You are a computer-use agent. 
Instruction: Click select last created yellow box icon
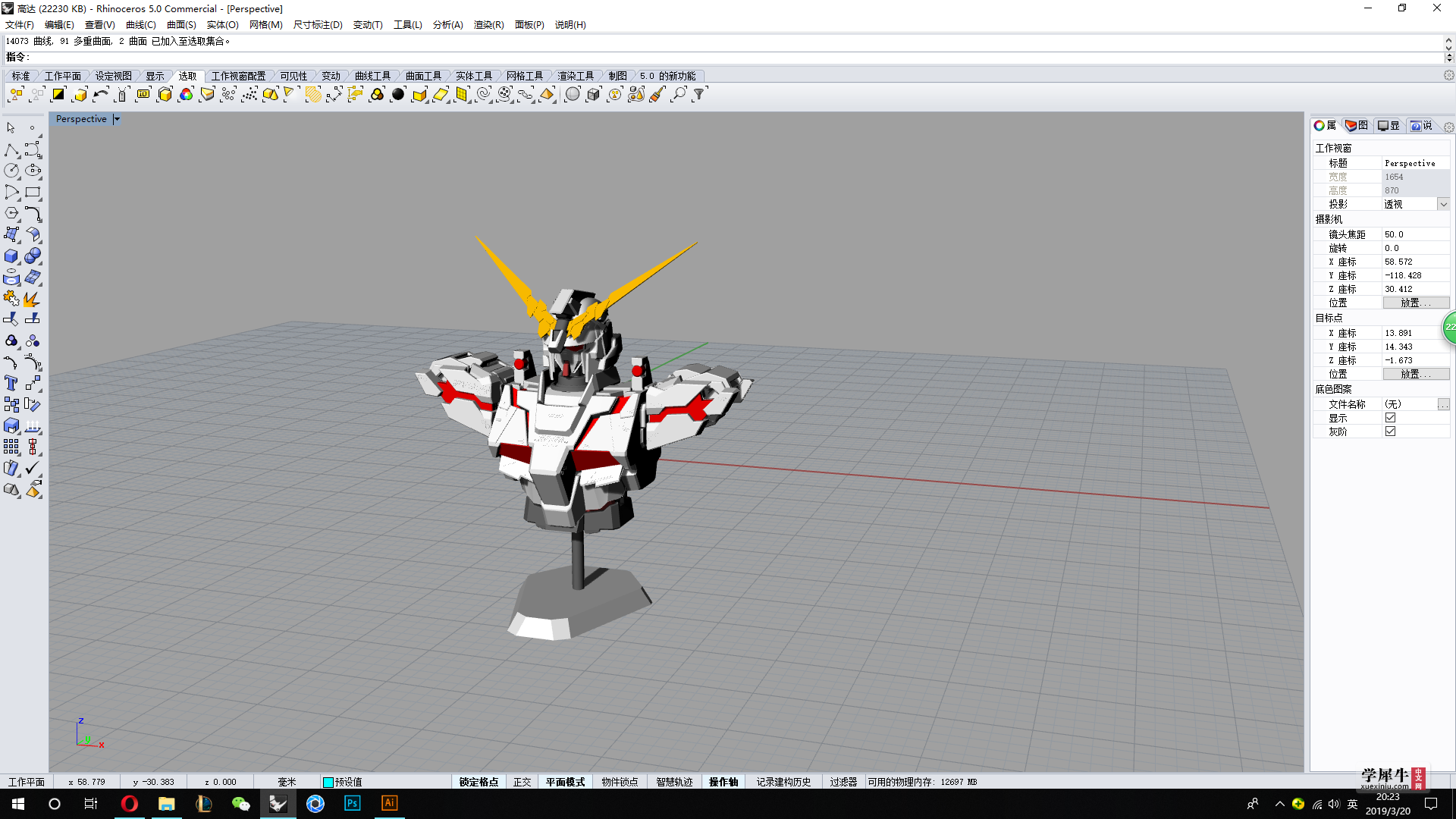click(x=80, y=95)
